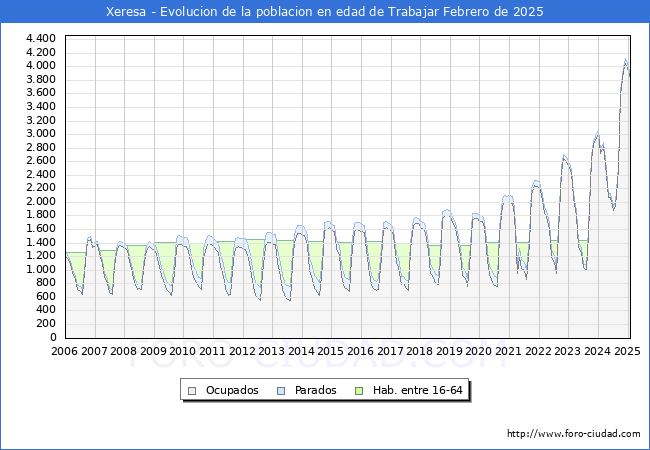Click the 2017 x-axis year label
The height and width of the screenshot is (450, 650).
pos(390,351)
